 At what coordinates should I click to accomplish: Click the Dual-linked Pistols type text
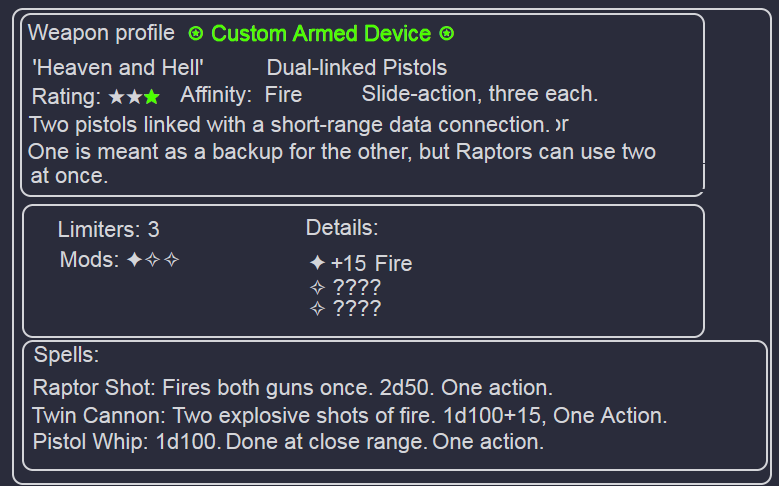point(357,68)
